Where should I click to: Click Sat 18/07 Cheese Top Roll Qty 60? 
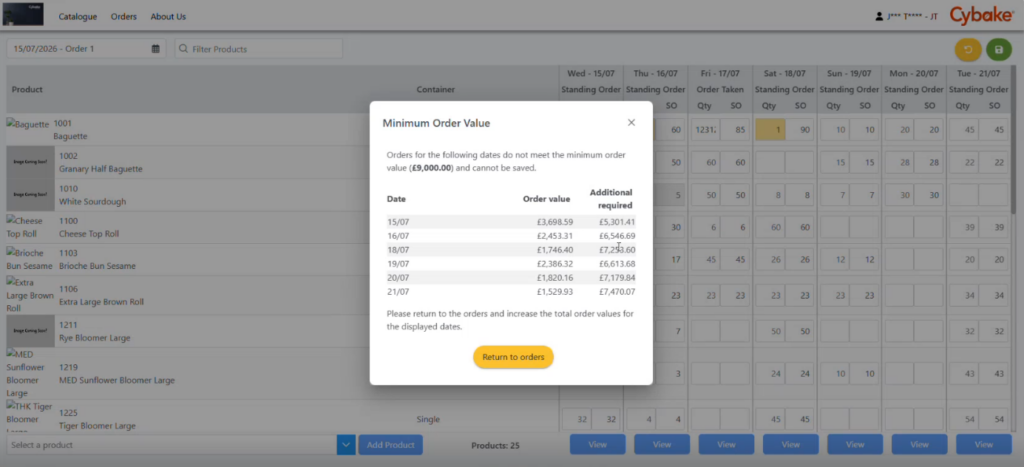pyautogui.click(x=771, y=227)
